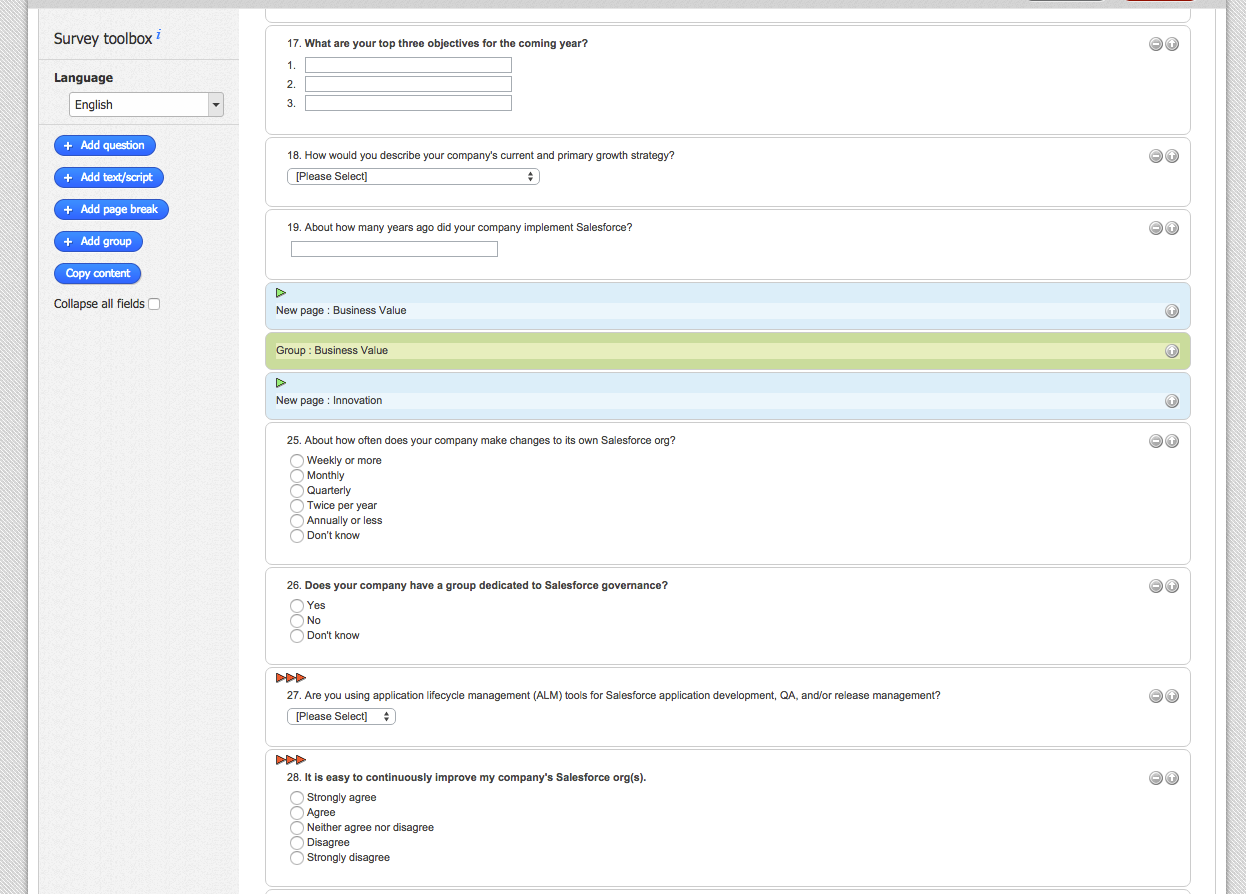Open the growth strategy Please Select dropdown
This screenshot has height=894, width=1246.
tap(413, 176)
